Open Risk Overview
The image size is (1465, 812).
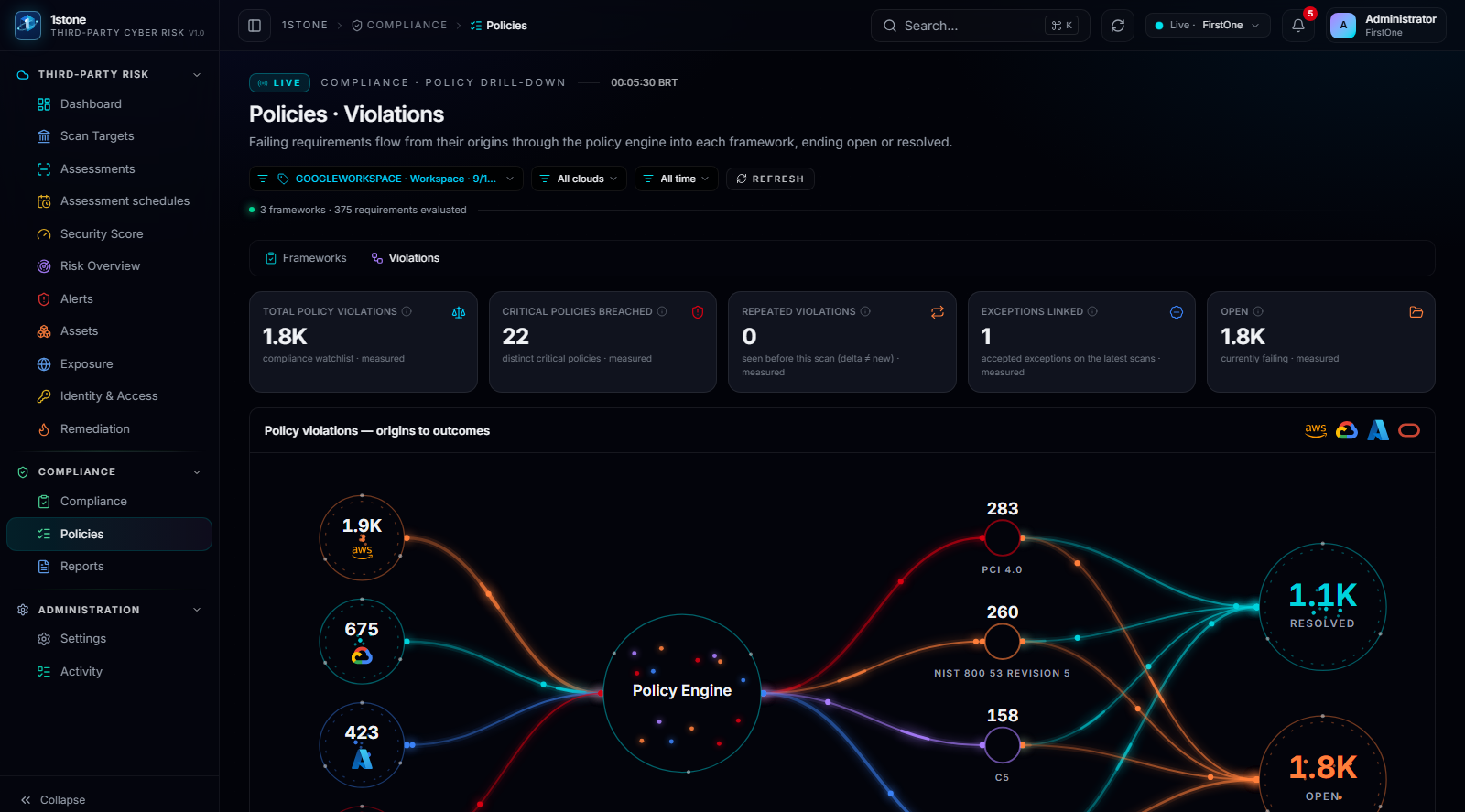(x=110, y=266)
